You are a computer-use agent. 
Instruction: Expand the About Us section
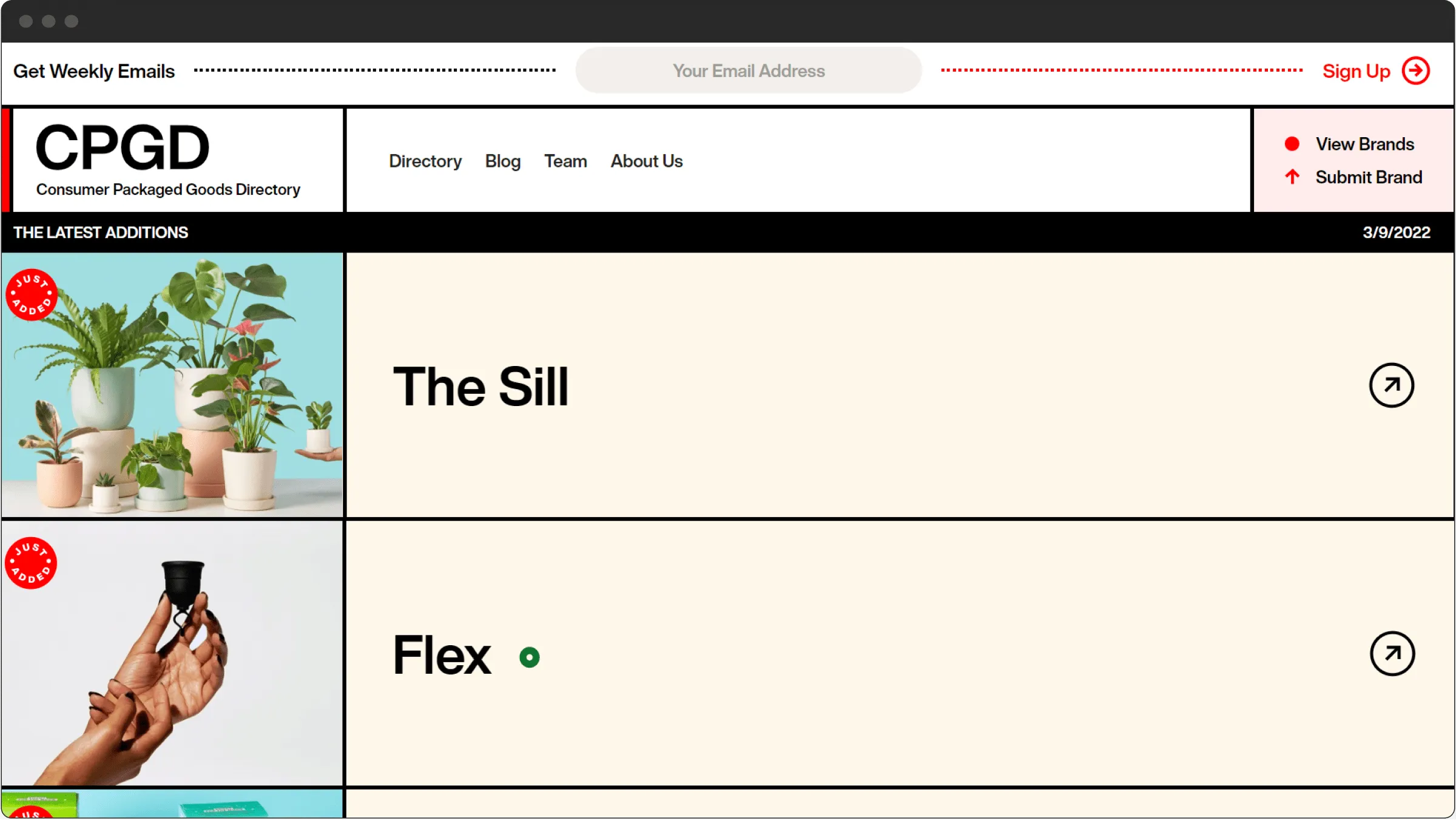[x=646, y=161]
